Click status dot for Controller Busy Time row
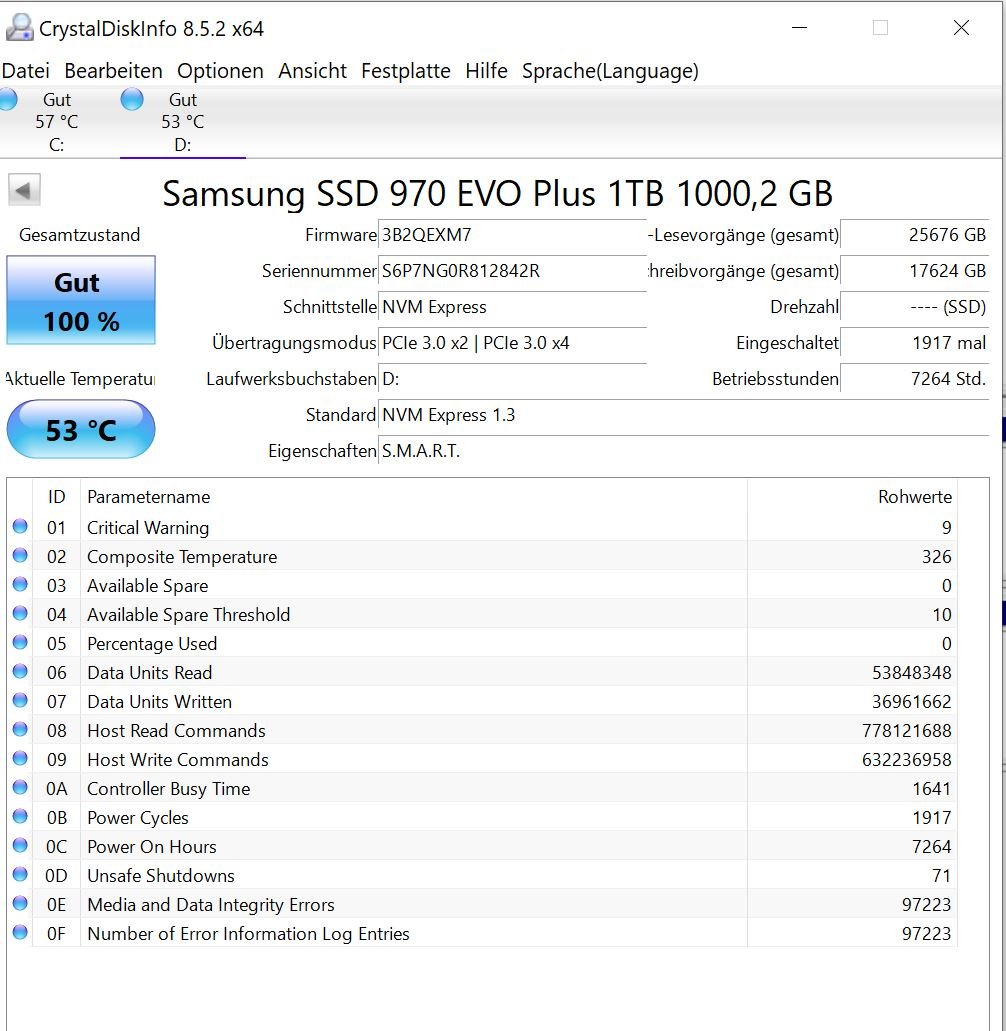Screen dimensions: 1006x1031 [20, 787]
